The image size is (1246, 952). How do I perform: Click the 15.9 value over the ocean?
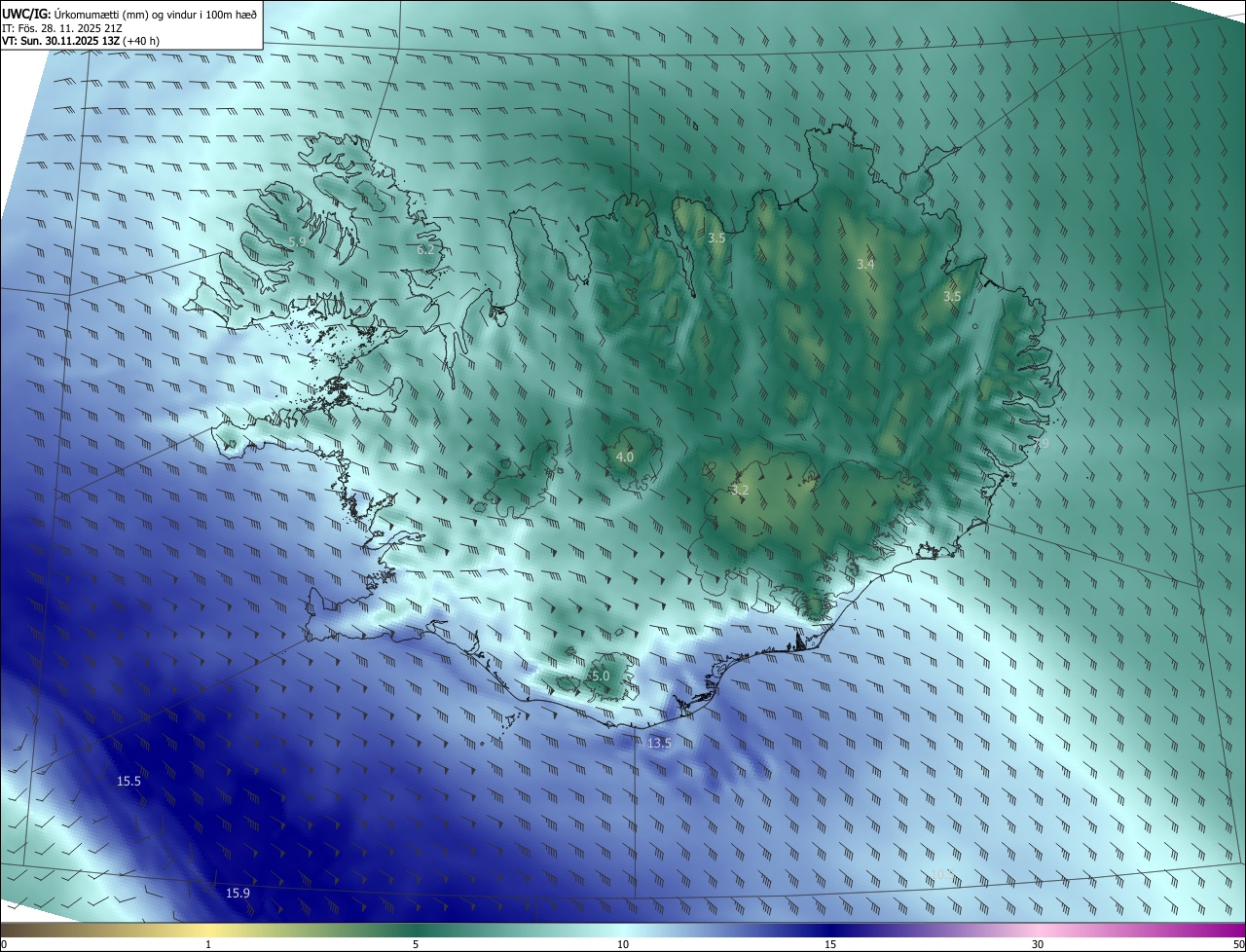238,893
